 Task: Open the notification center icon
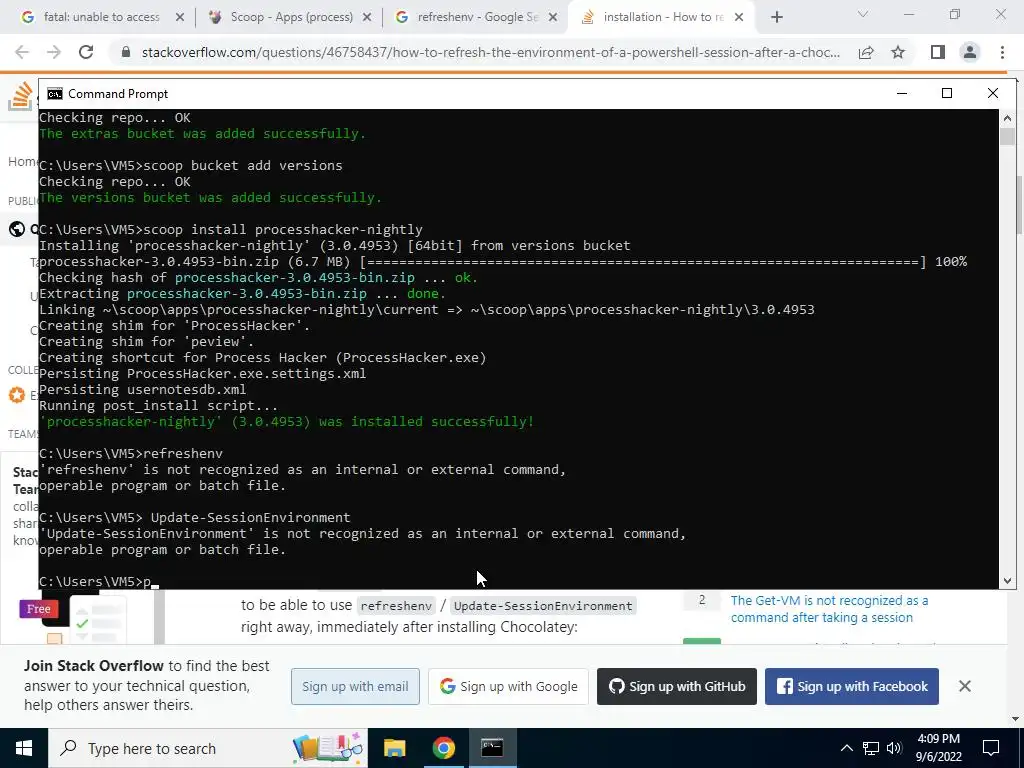click(991, 748)
